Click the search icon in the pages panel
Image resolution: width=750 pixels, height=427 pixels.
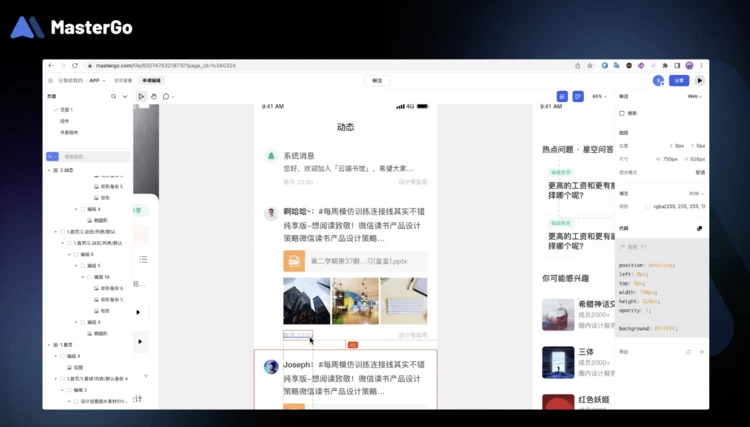[113, 97]
